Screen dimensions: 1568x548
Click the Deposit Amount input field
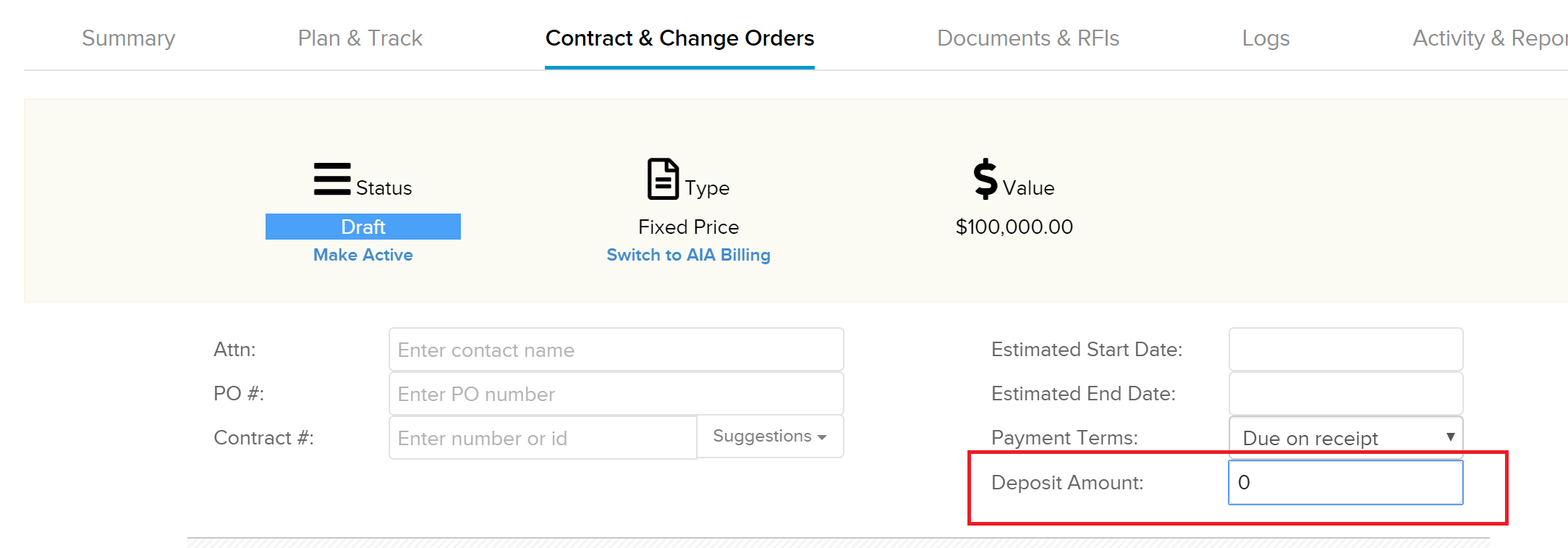click(x=1346, y=482)
